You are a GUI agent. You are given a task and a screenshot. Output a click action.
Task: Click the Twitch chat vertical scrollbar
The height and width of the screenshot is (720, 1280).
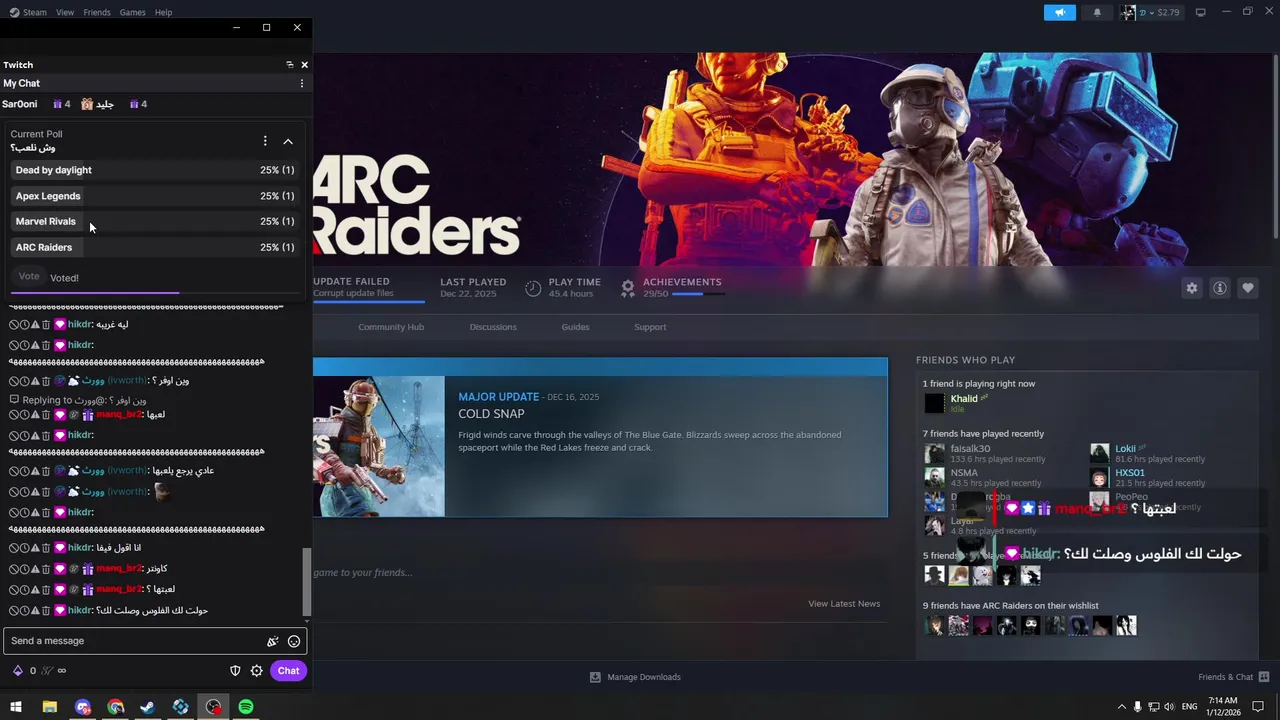(307, 584)
